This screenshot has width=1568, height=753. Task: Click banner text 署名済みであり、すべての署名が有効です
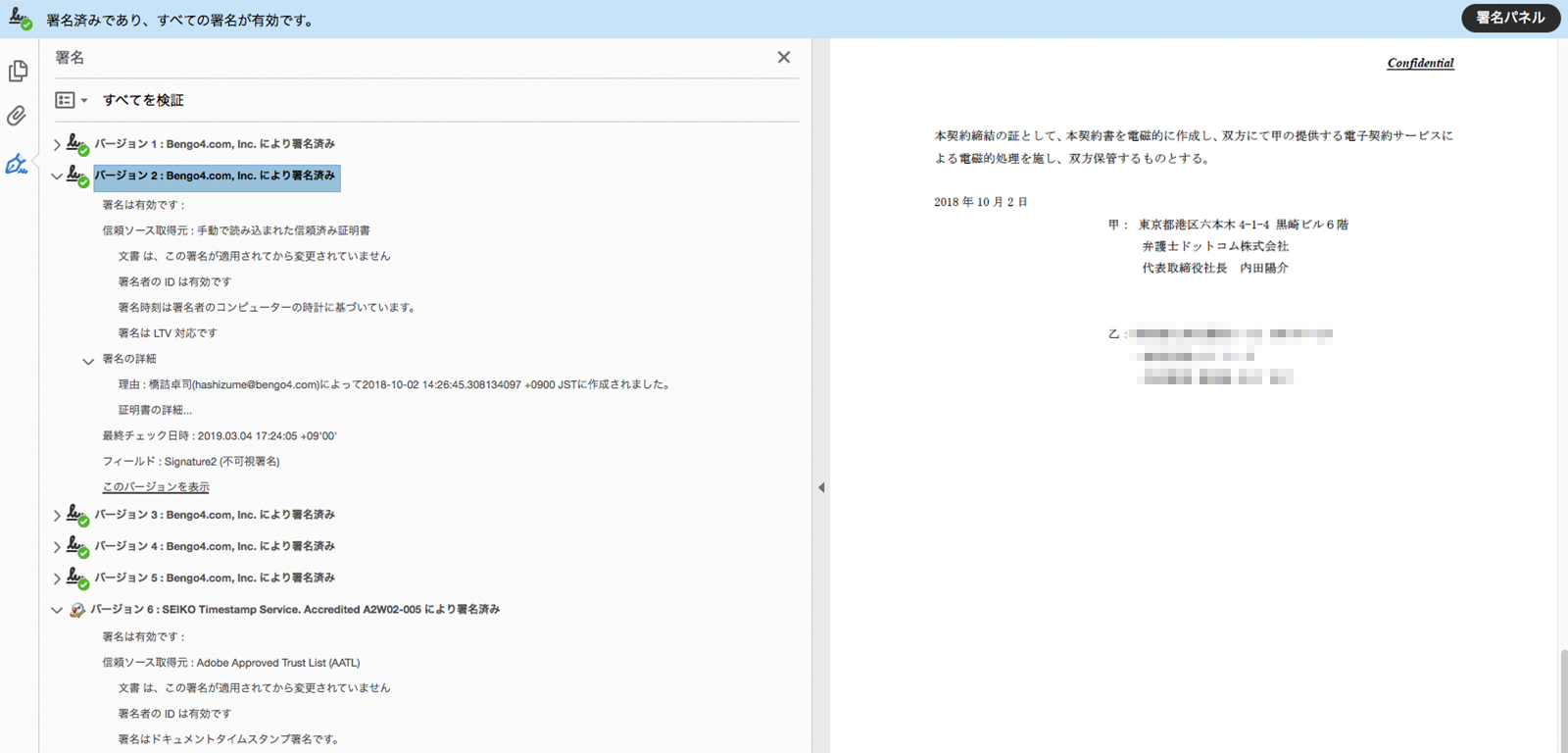(180, 20)
